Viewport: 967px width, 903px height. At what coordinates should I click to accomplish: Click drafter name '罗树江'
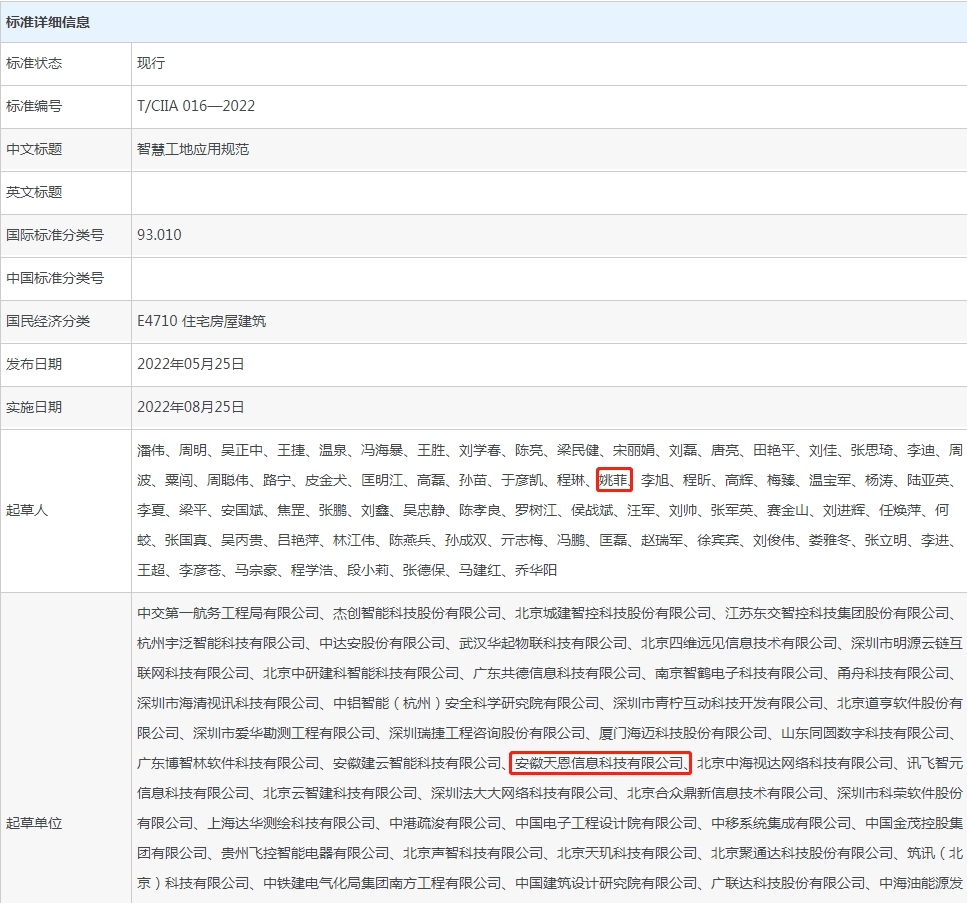[536, 510]
